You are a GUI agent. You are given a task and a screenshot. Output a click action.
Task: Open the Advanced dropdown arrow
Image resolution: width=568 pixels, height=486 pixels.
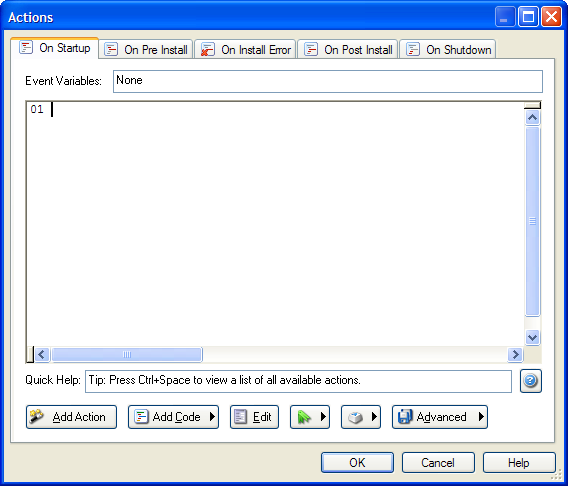(481, 417)
